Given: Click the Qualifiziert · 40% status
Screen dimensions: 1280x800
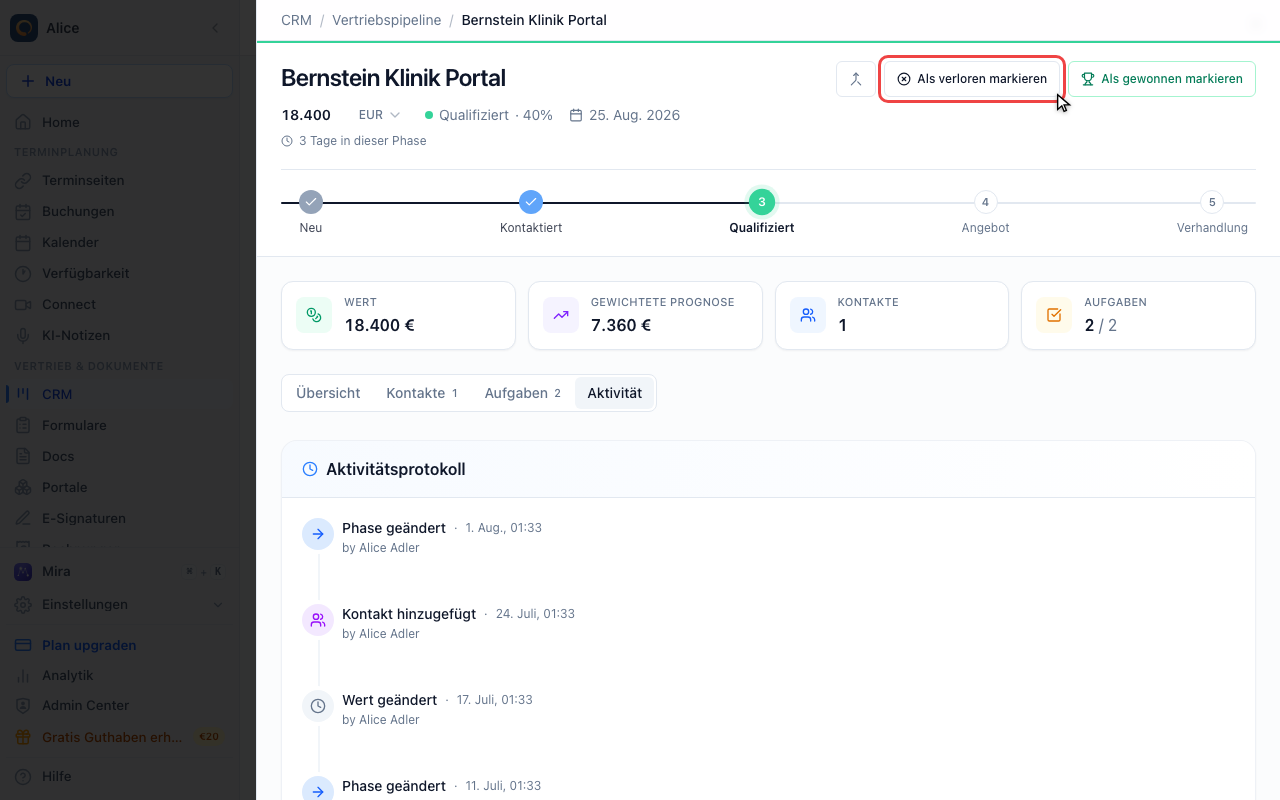Looking at the screenshot, I should 489,115.
